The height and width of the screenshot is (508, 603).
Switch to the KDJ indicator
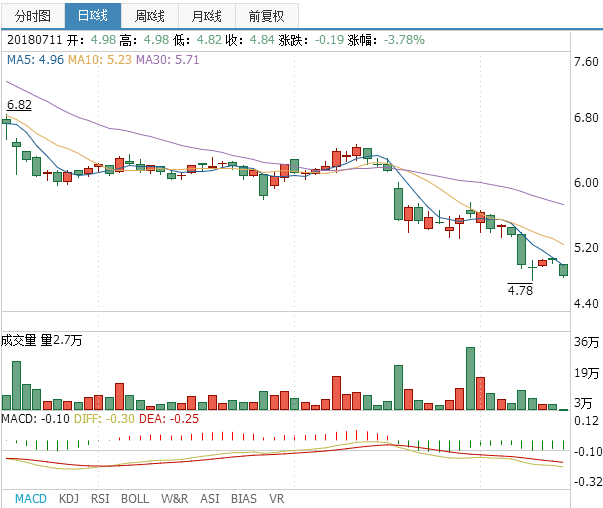point(69,499)
